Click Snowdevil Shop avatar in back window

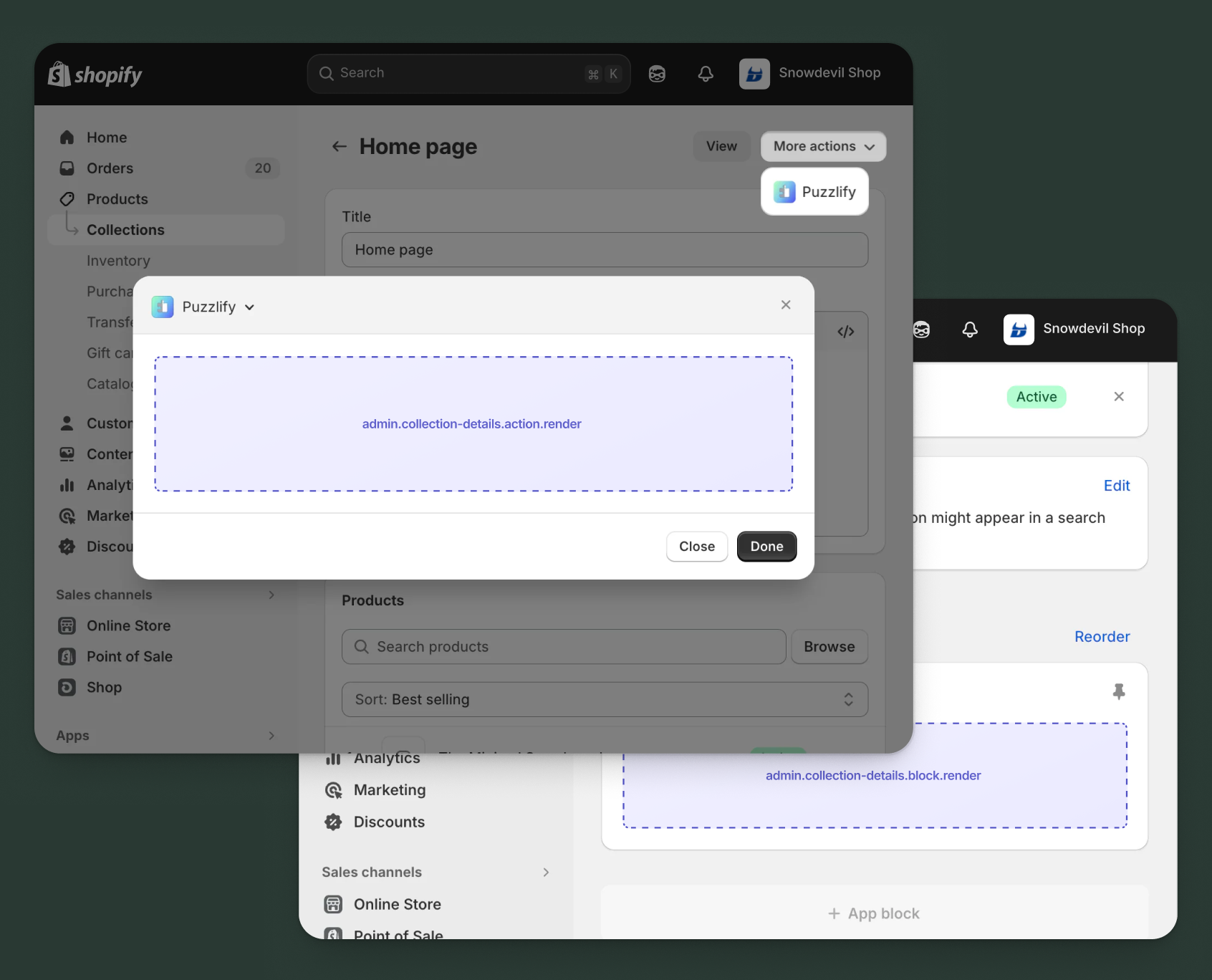click(1019, 330)
